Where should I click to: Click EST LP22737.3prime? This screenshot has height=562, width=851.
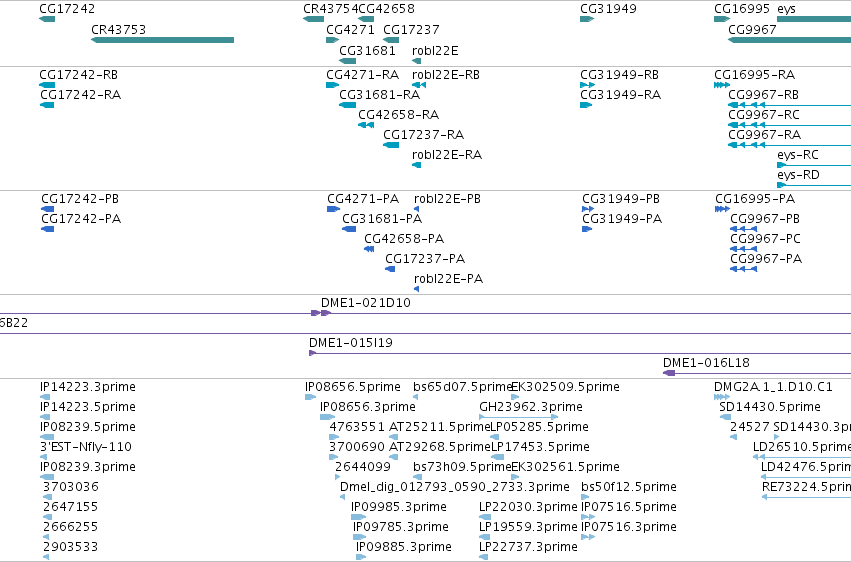pyautogui.click(x=528, y=547)
